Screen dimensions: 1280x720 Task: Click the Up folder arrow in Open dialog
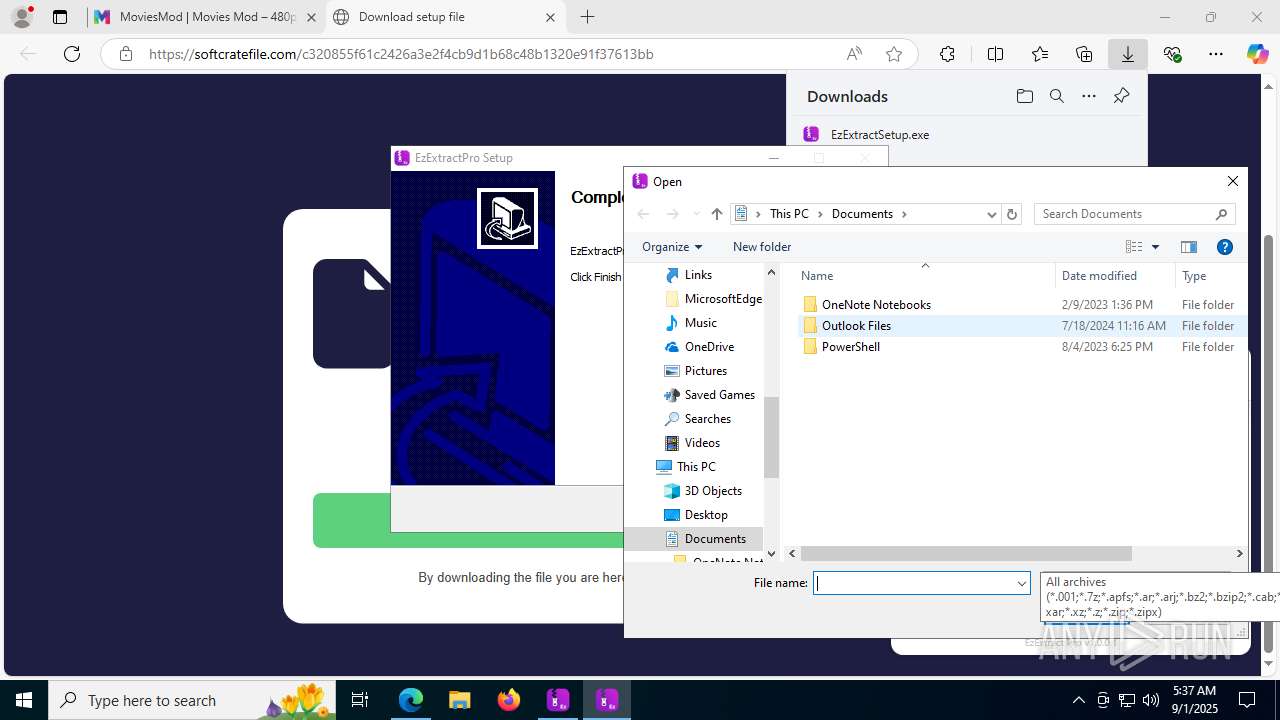pos(716,214)
